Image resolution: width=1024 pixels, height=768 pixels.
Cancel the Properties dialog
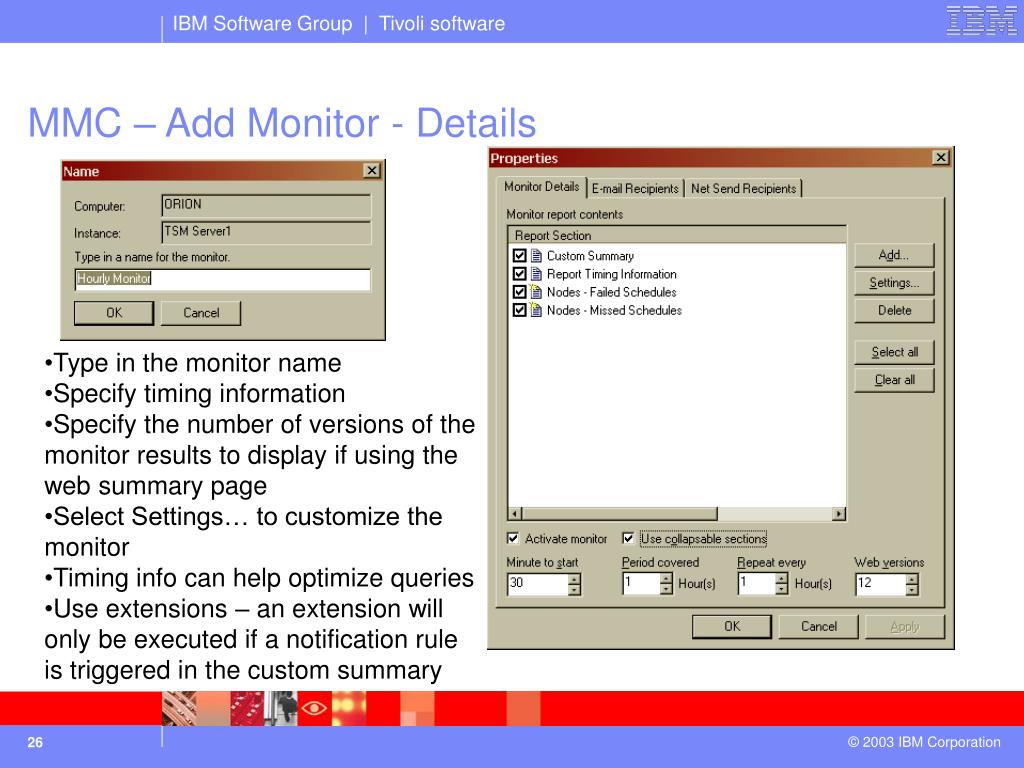(x=818, y=626)
